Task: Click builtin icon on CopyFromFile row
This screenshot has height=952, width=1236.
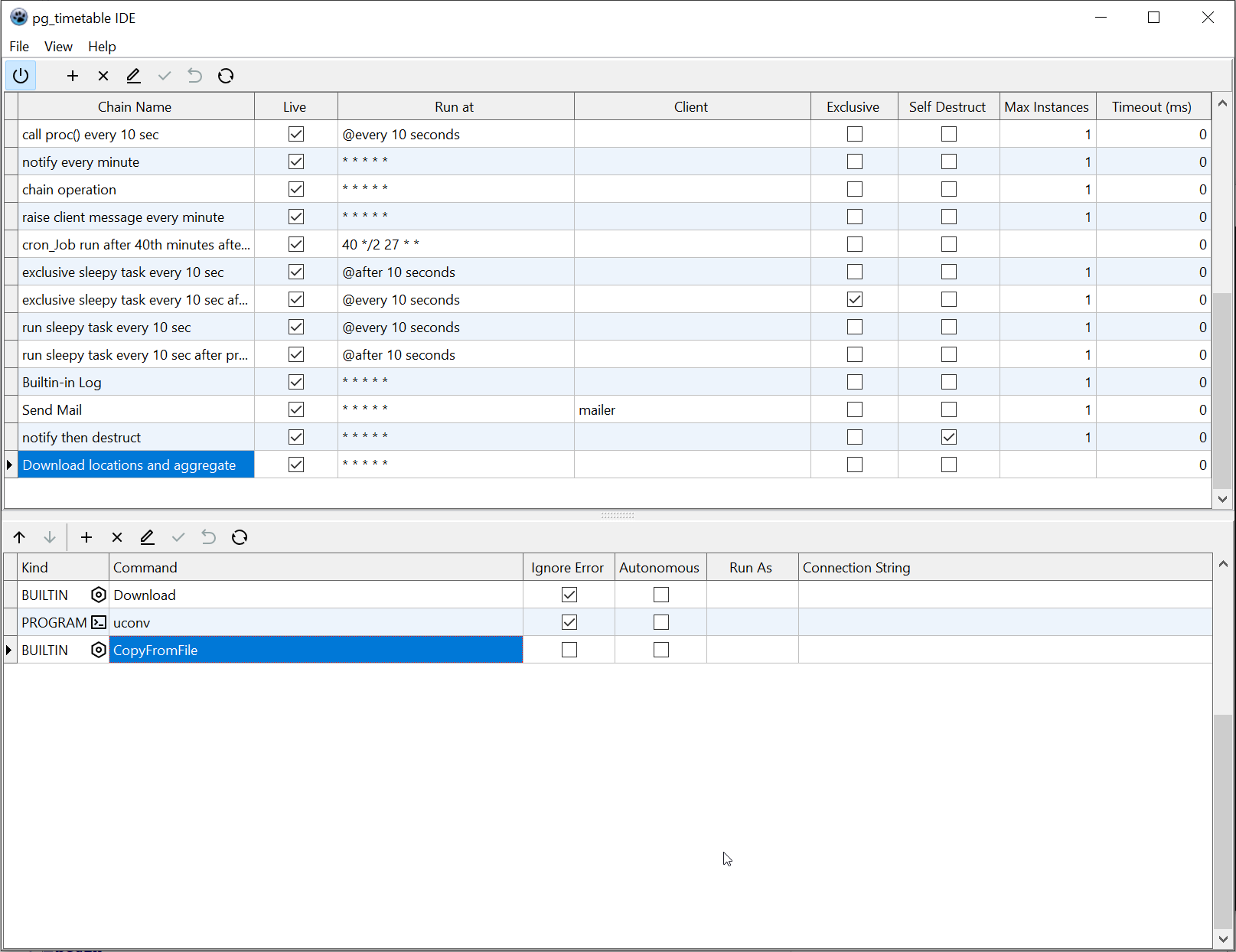Action: pos(99,650)
